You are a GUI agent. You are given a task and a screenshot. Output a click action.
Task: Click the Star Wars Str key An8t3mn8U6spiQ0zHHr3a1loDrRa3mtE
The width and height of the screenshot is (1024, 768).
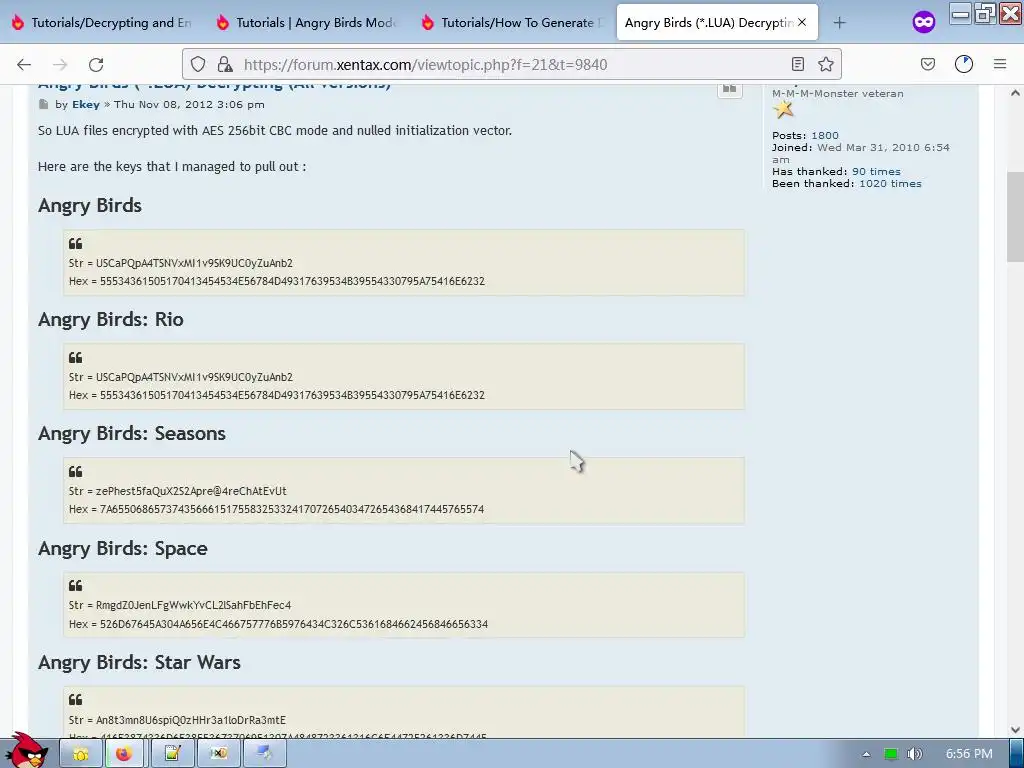191,720
